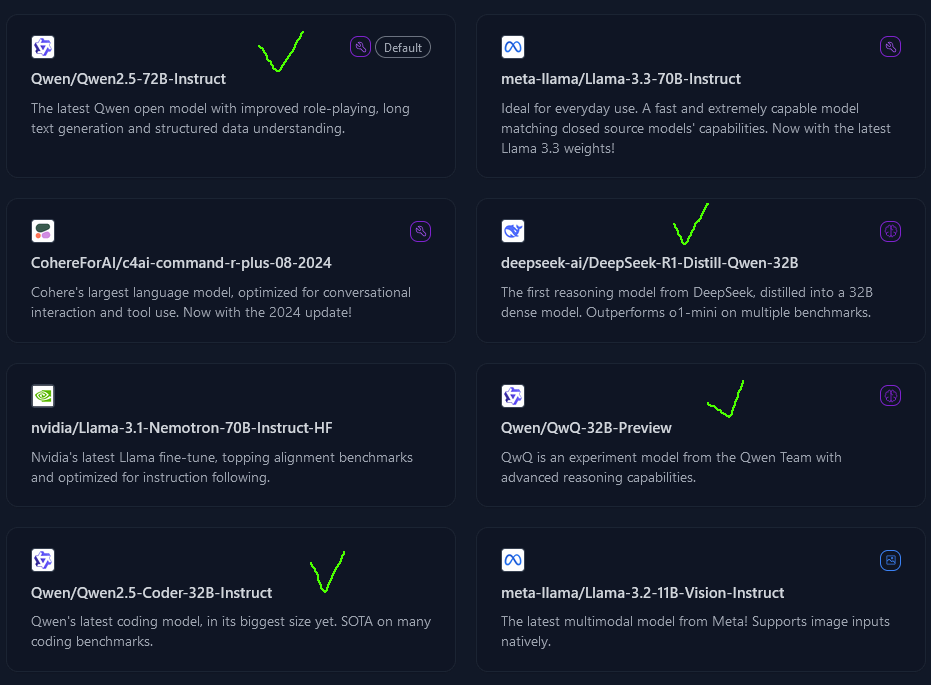
Task: Select meta-llama/Llama-3.3-70B-Instruct model
Action: 620,79
